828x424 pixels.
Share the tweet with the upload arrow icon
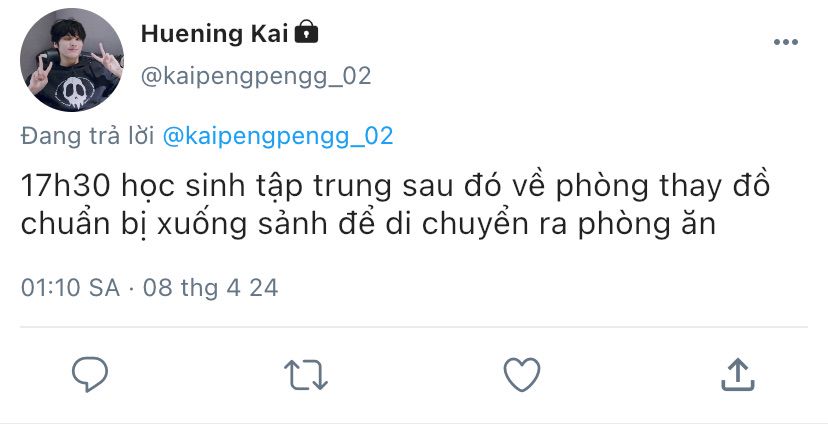pyautogui.click(x=738, y=374)
